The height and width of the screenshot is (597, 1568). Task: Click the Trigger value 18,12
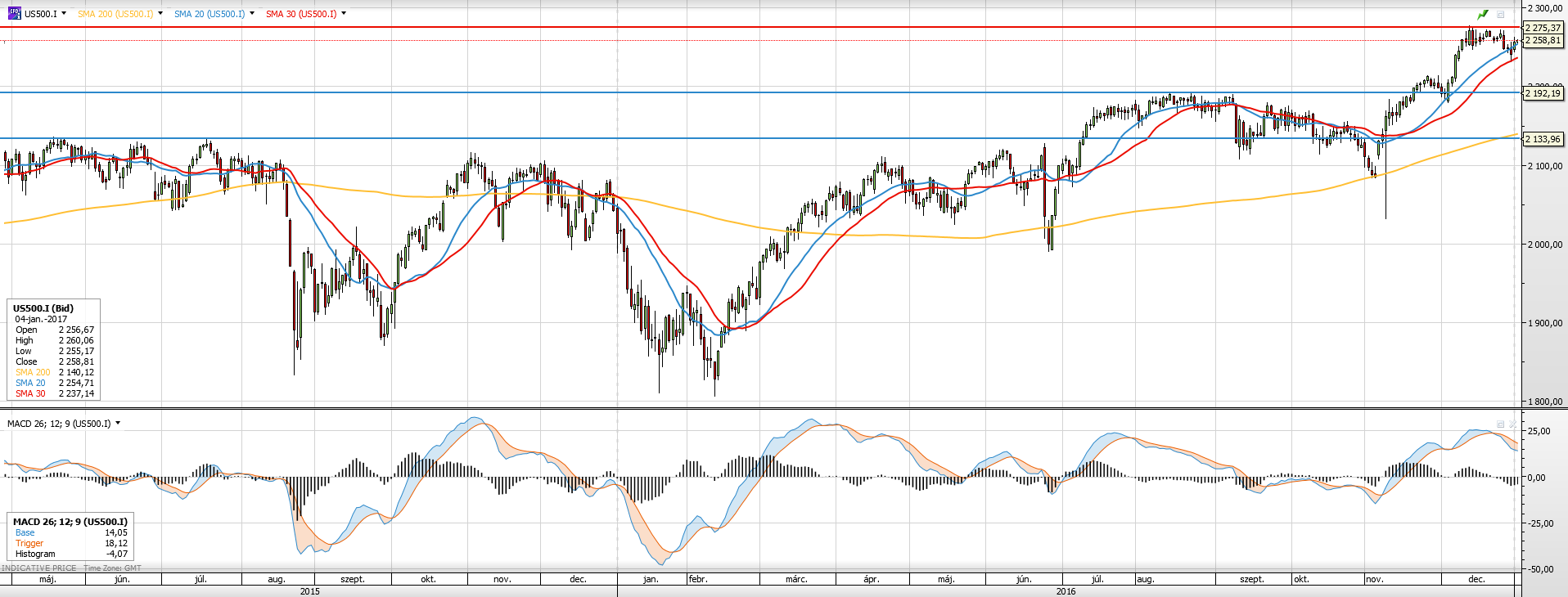(115, 543)
